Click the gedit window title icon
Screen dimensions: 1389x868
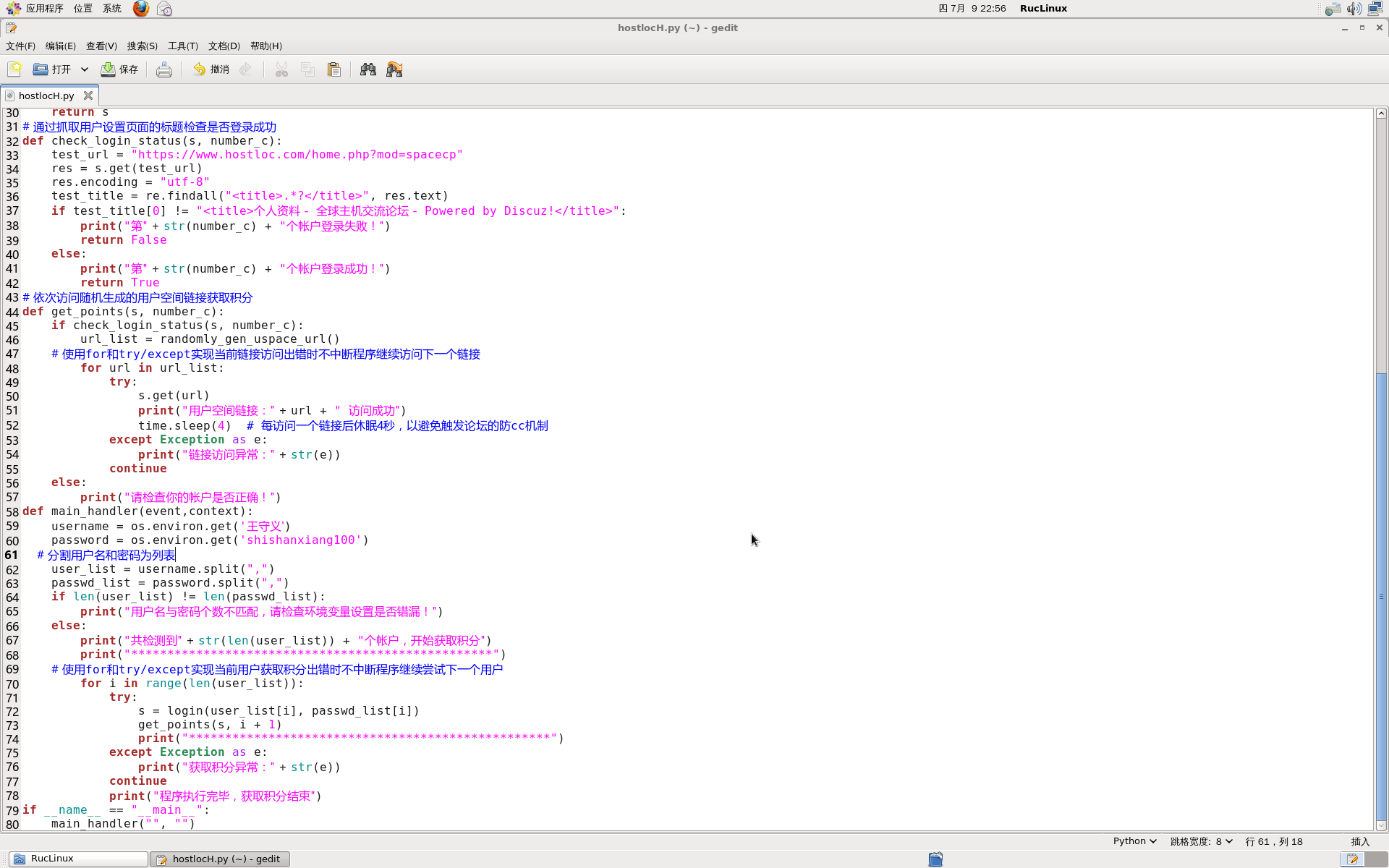11,28
